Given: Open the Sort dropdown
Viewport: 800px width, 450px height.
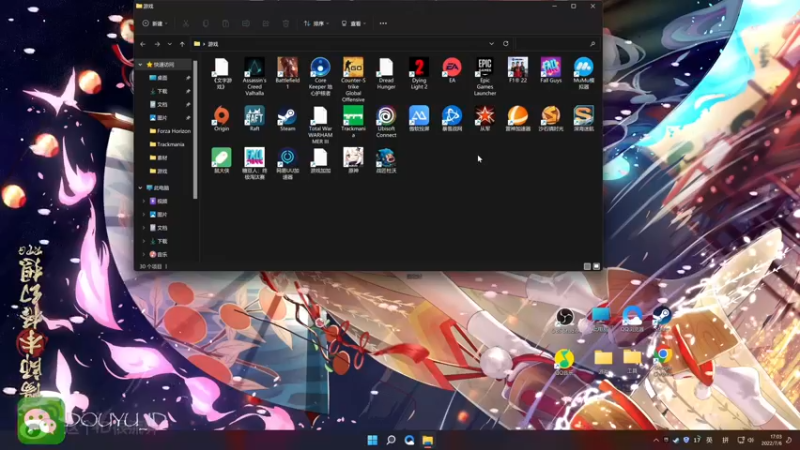Looking at the screenshot, I should coord(316,23).
